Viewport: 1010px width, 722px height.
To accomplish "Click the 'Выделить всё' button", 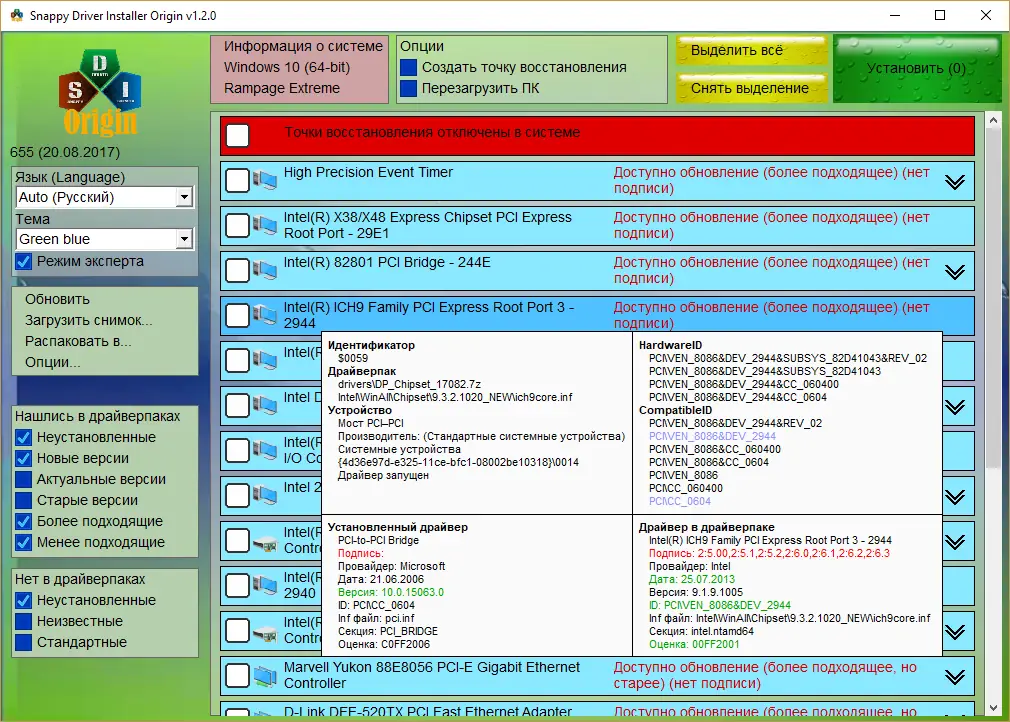I will tap(751, 50).
